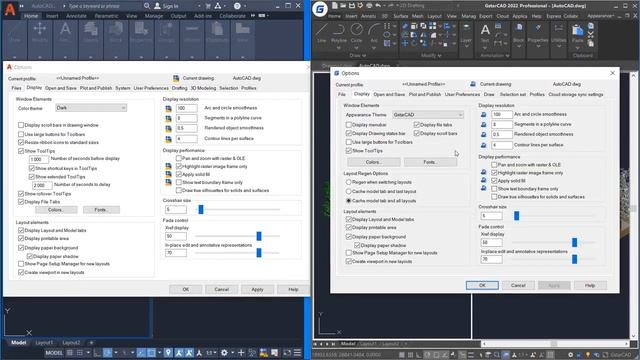Click OK in the GstarCAD Options dialog
This screenshot has height=360, width=640.
[482, 285]
